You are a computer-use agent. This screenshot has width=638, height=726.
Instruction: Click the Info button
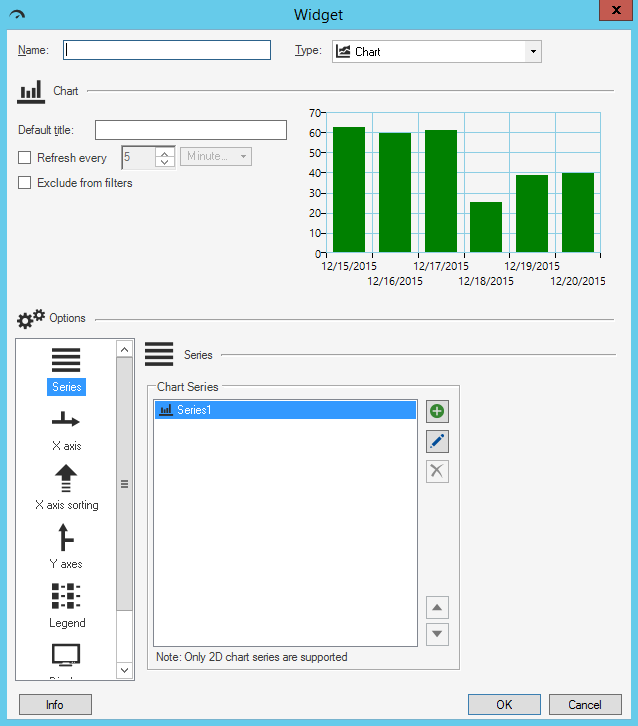(x=55, y=704)
